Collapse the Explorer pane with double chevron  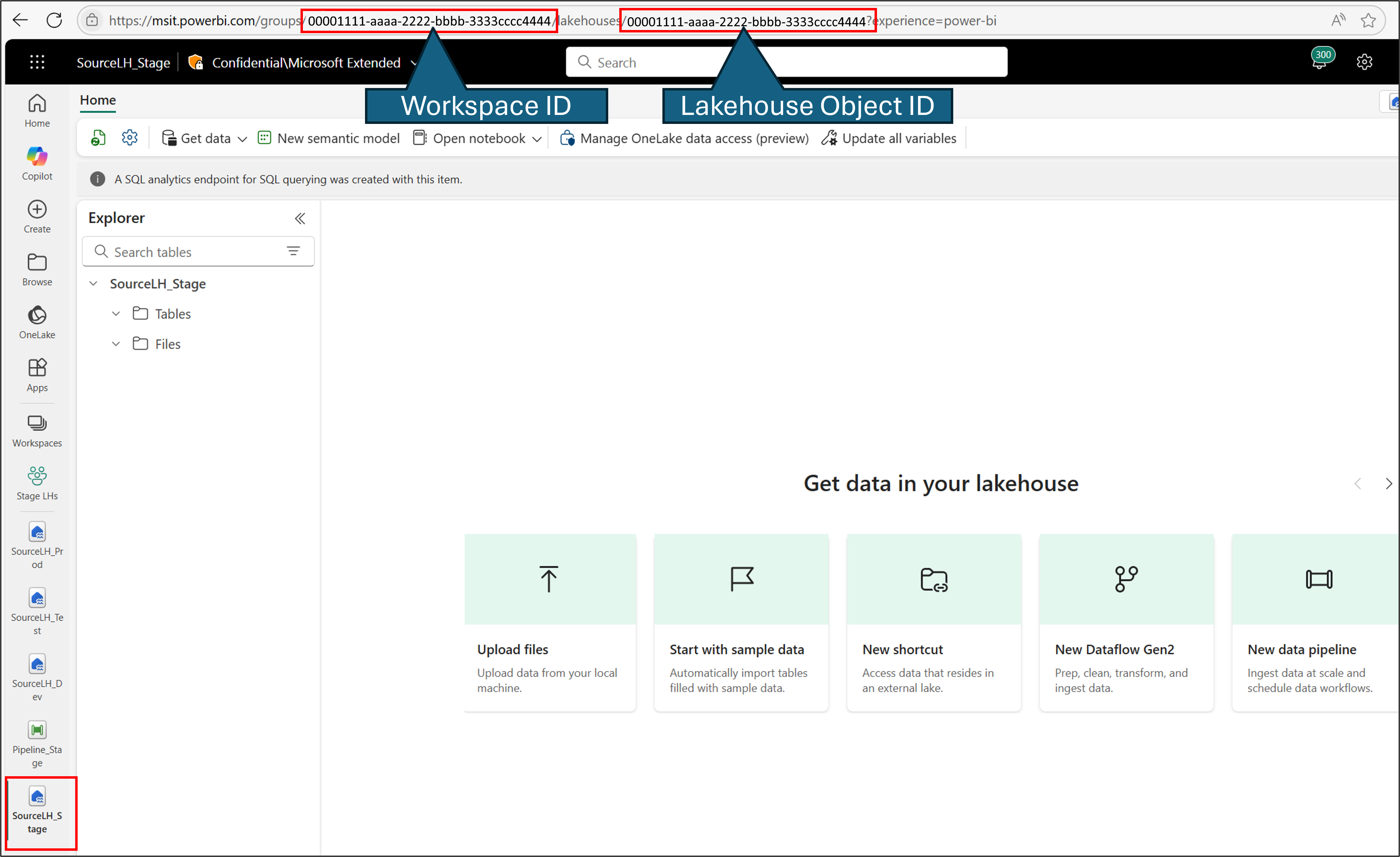300,218
